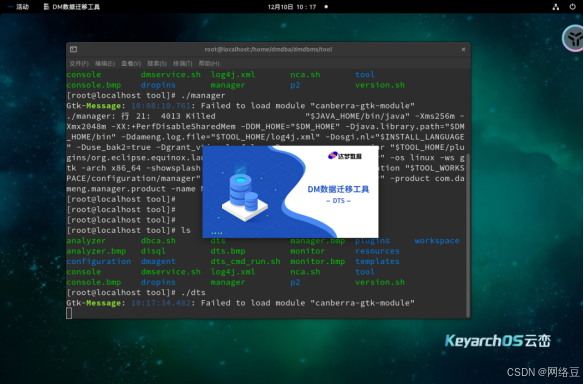Open the clock showing 12月10日 10:17
This screenshot has height=384, width=584.
[292, 7]
